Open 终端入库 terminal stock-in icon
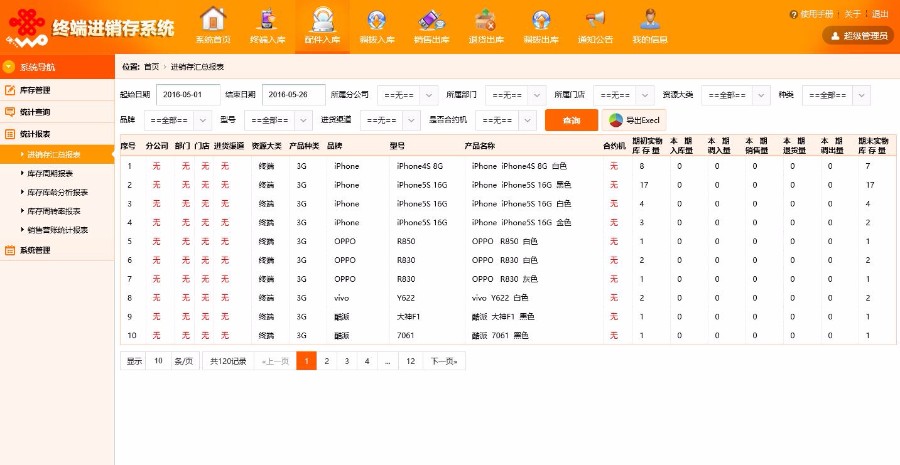This screenshot has width=900, height=465. tap(267, 18)
